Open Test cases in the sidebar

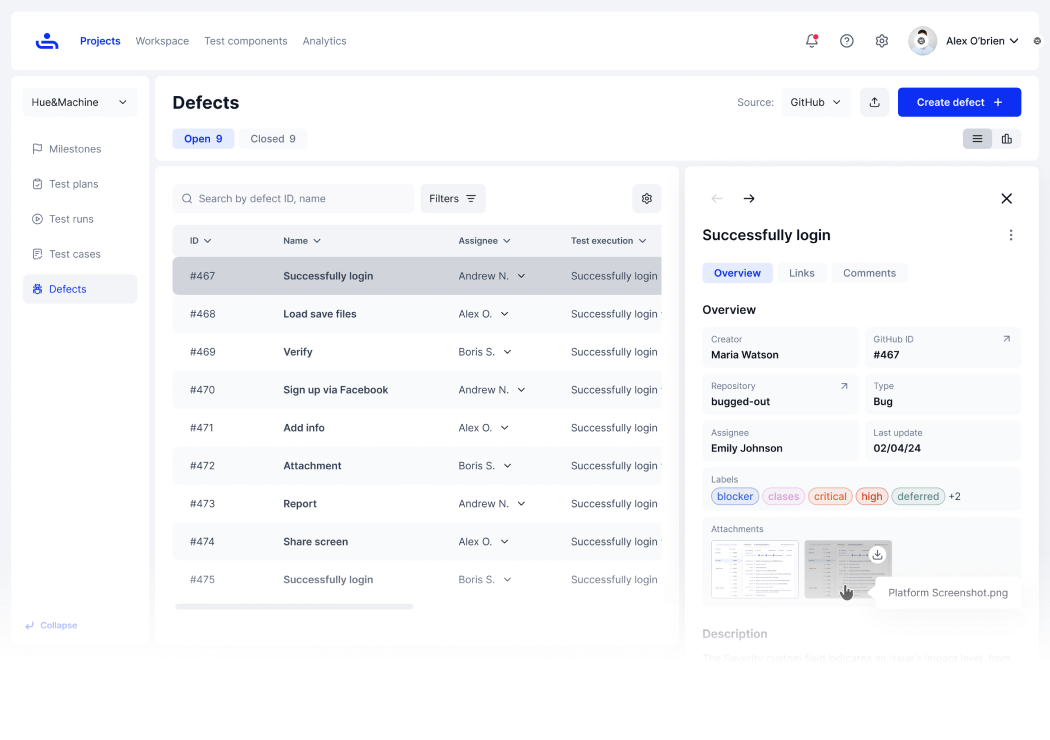80,254
